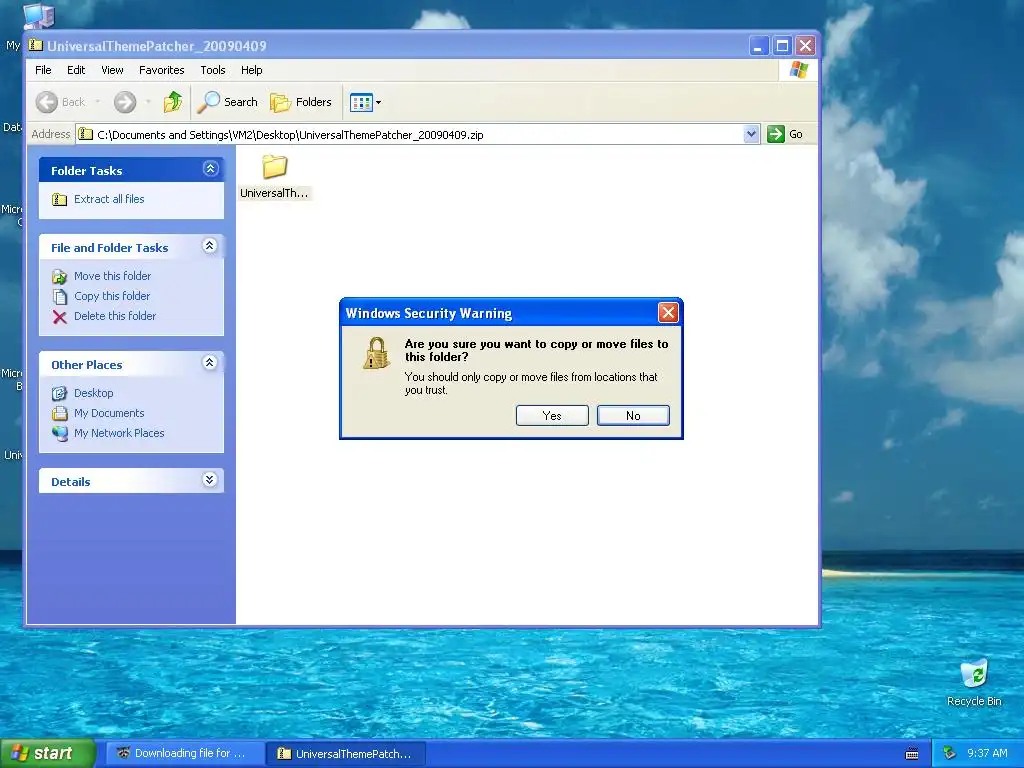
Task: Collapse the File and Folder Tasks panel
Action: (210, 246)
